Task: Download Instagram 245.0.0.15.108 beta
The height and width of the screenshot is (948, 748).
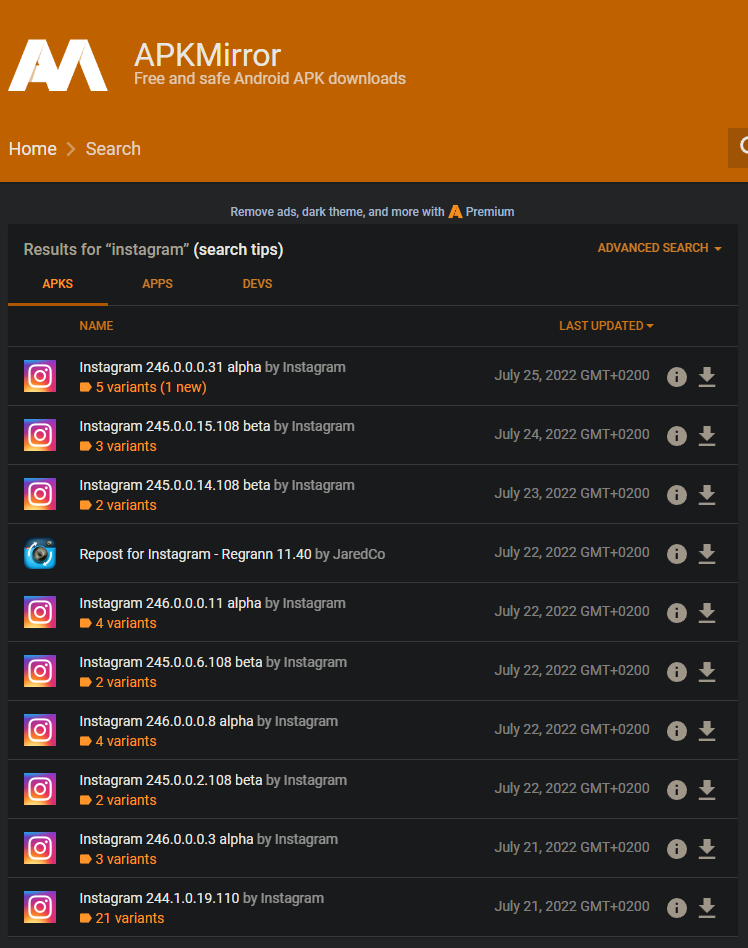Action: [x=707, y=436]
